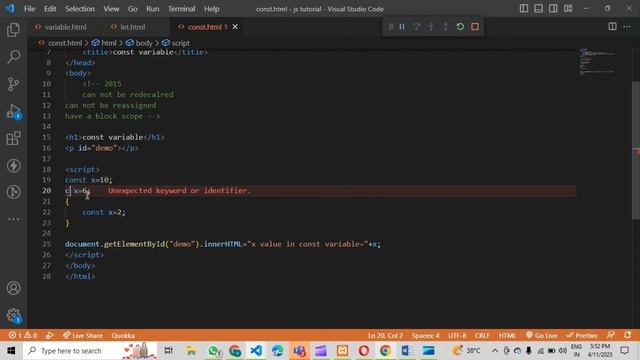The image size is (640, 360).
Task: Grab the debug toolbar drag handle
Action: click(x=391, y=27)
